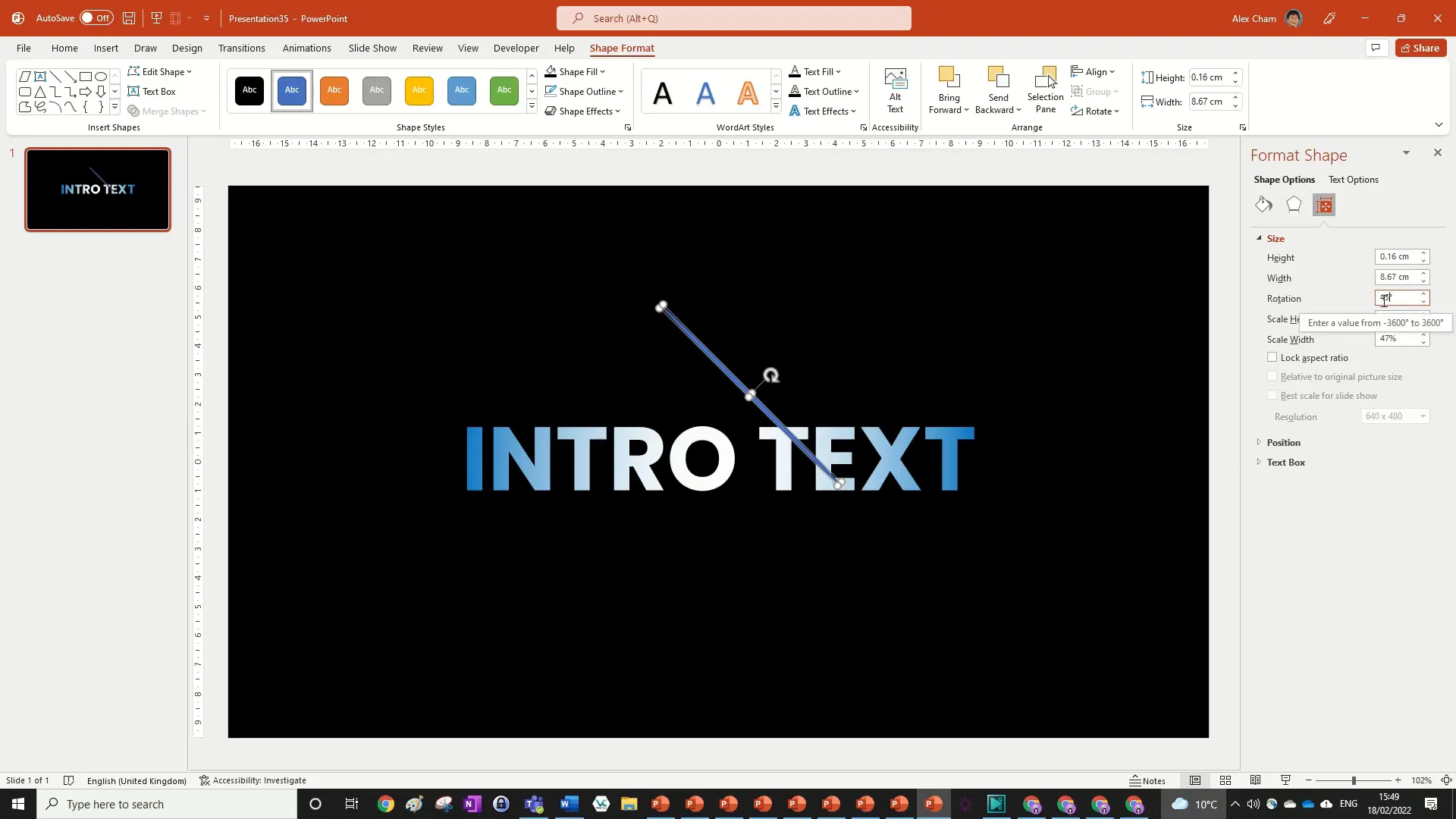Switch to Normal view in status bar

point(1195,780)
